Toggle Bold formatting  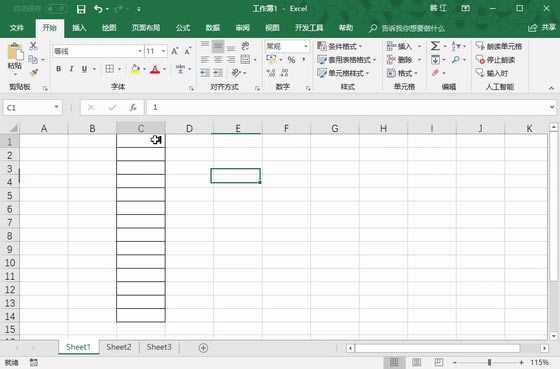point(59,69)
